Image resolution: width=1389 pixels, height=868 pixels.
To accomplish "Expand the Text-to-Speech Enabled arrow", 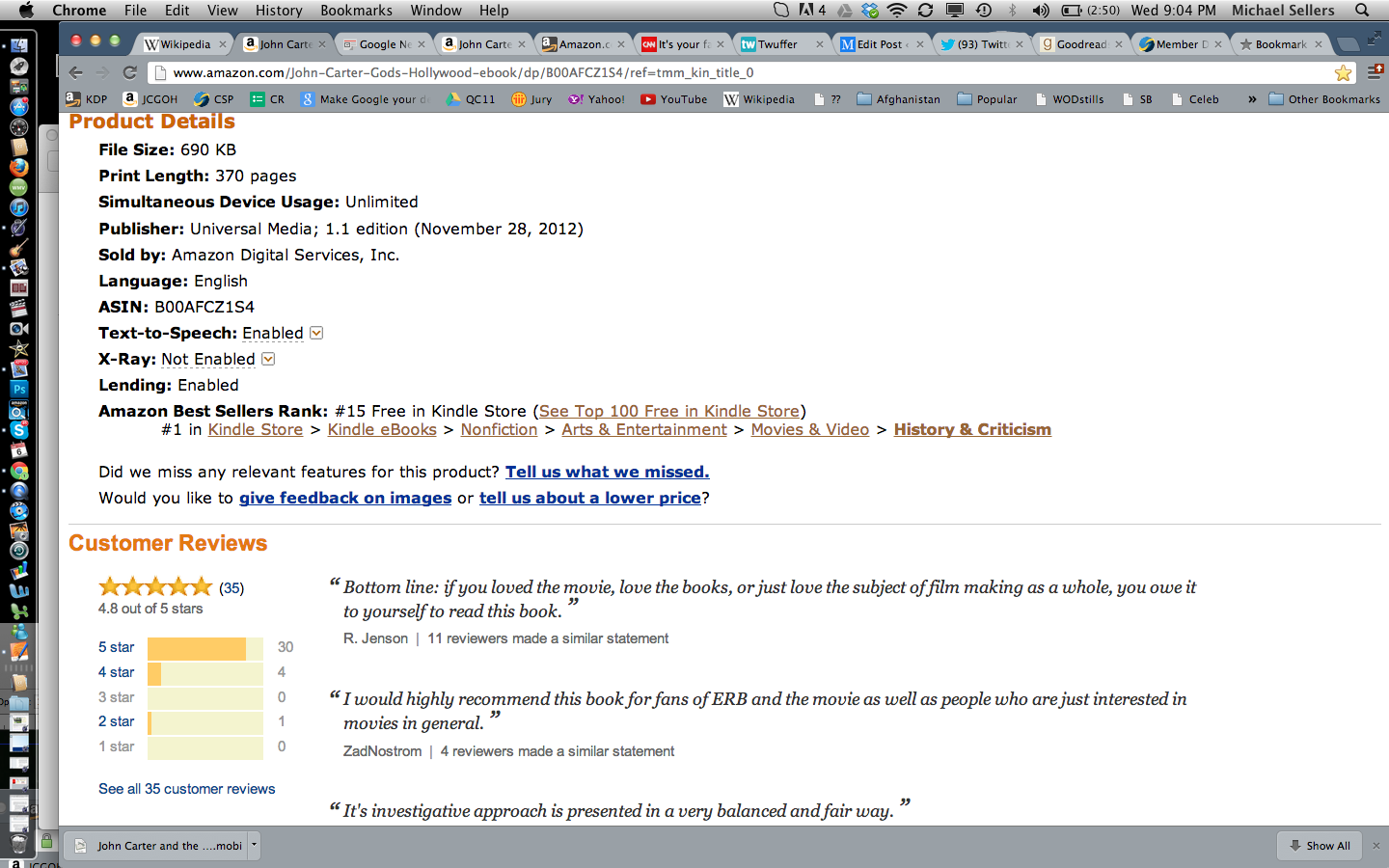I will tap(316, 333).
